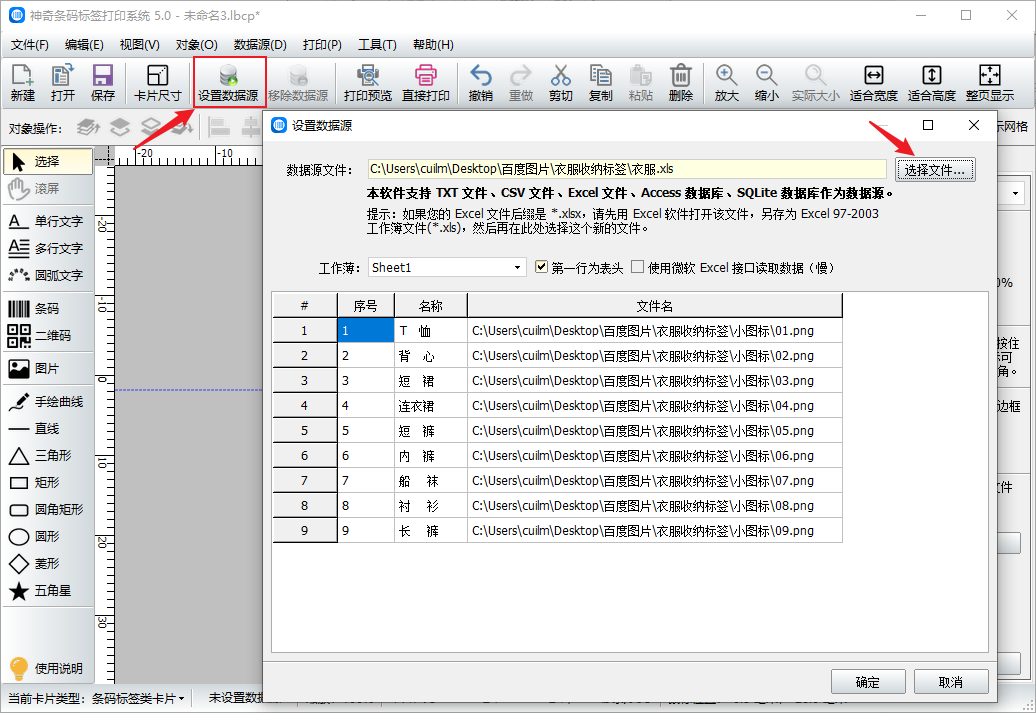Toggle the 第一行为表头 checkbox
The image size is (1036, 713).
coord(542,267)
